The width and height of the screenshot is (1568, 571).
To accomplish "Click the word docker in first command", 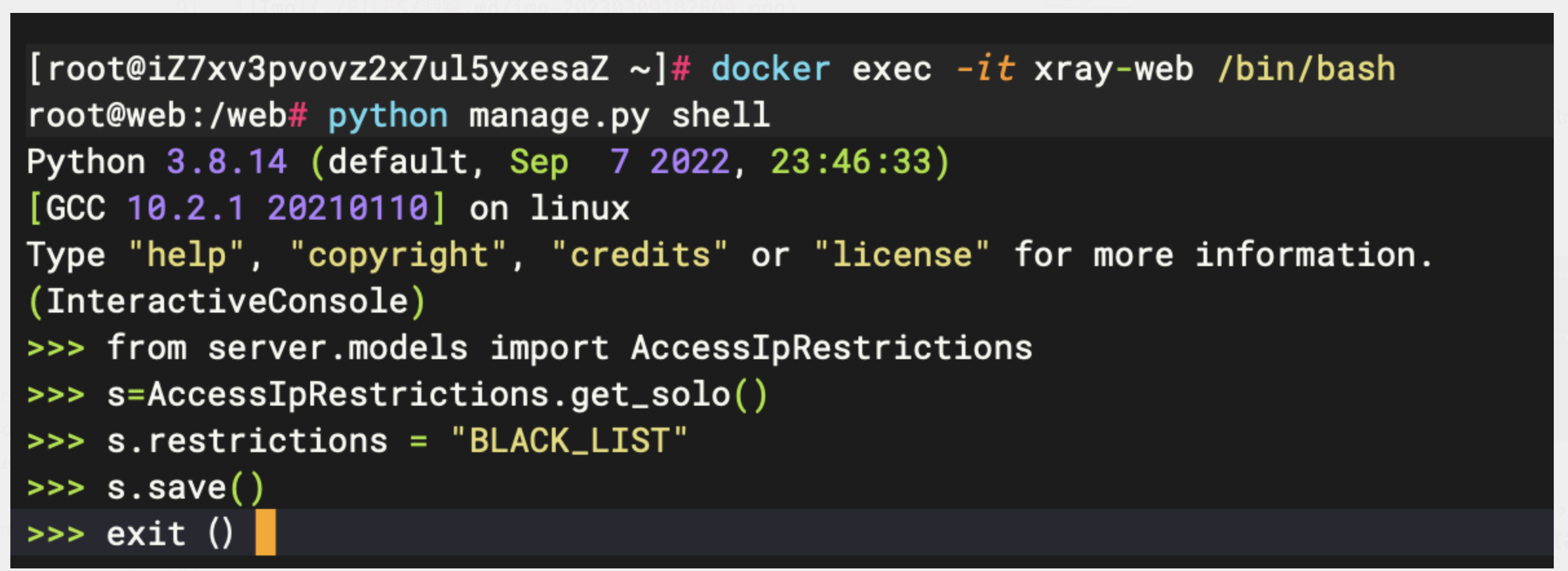I will (x=770, y=69).
